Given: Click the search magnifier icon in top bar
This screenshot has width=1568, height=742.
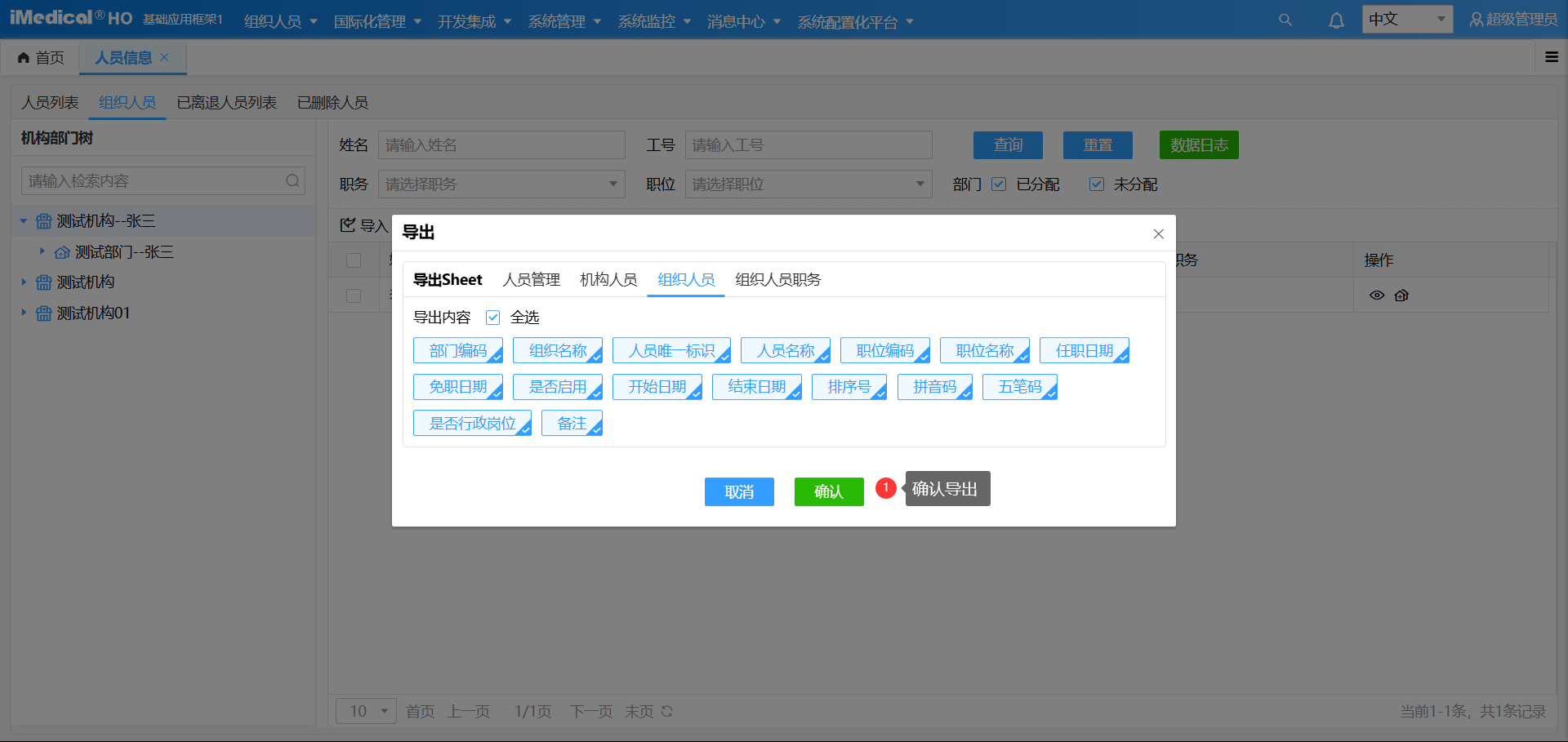Looking at the screenshot, I should tap(1285, 20).
